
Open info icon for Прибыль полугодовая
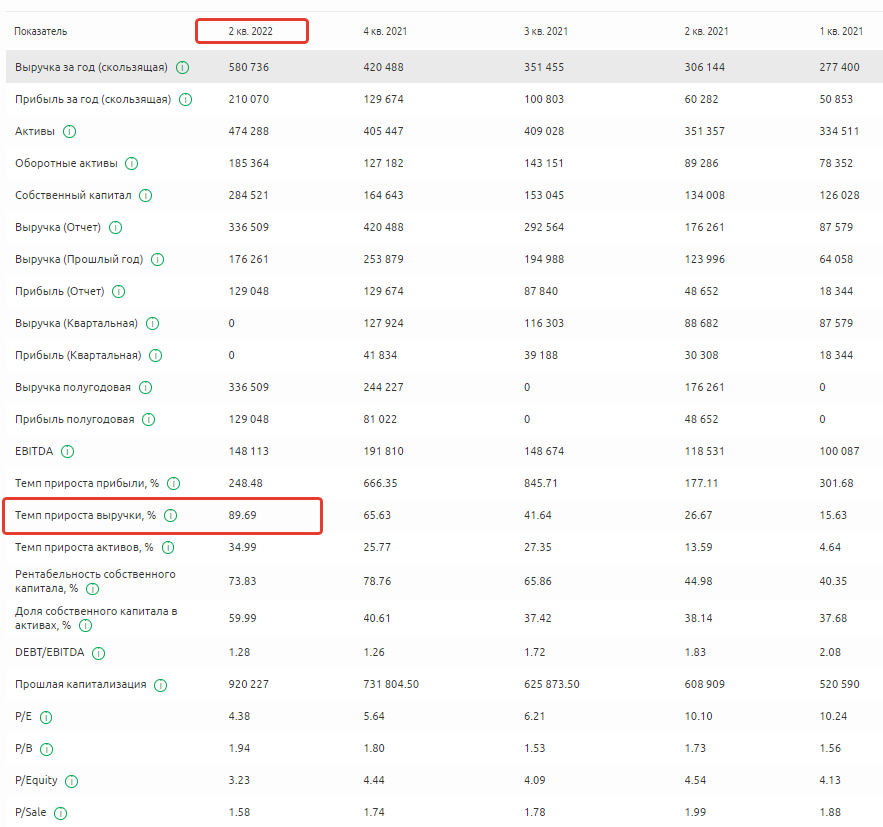click(x=148, y=420)
